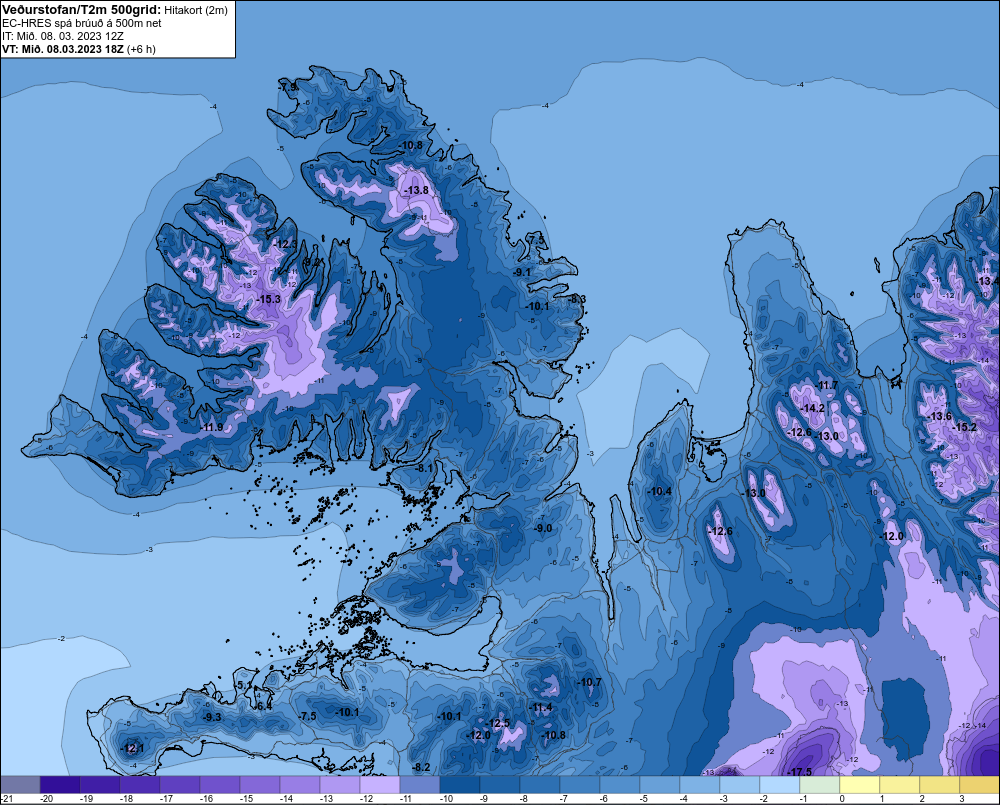This screenshot has height=805, width=1000.
Task: Click the legend swatch between -14 and -13
Action: tap(300, 784)
